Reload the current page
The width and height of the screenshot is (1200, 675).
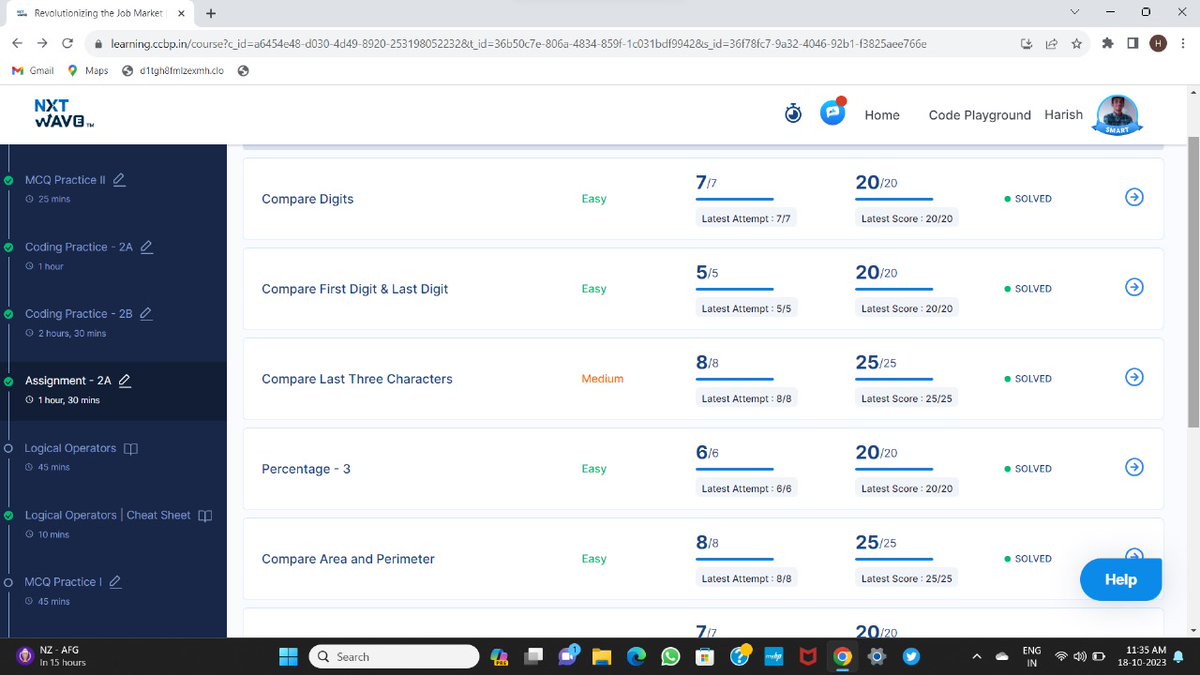[67, 43]
